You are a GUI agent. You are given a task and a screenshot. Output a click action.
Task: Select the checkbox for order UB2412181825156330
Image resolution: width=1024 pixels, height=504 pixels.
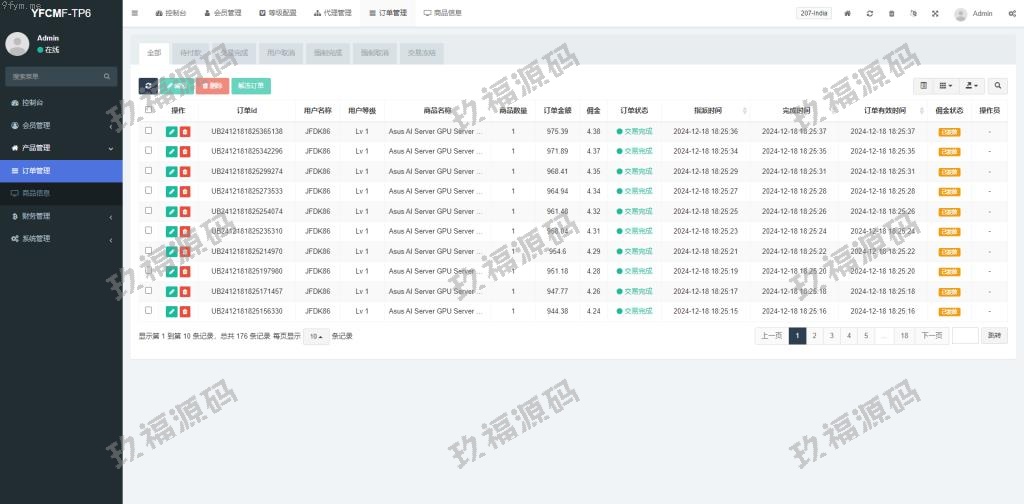pos(149,310)
